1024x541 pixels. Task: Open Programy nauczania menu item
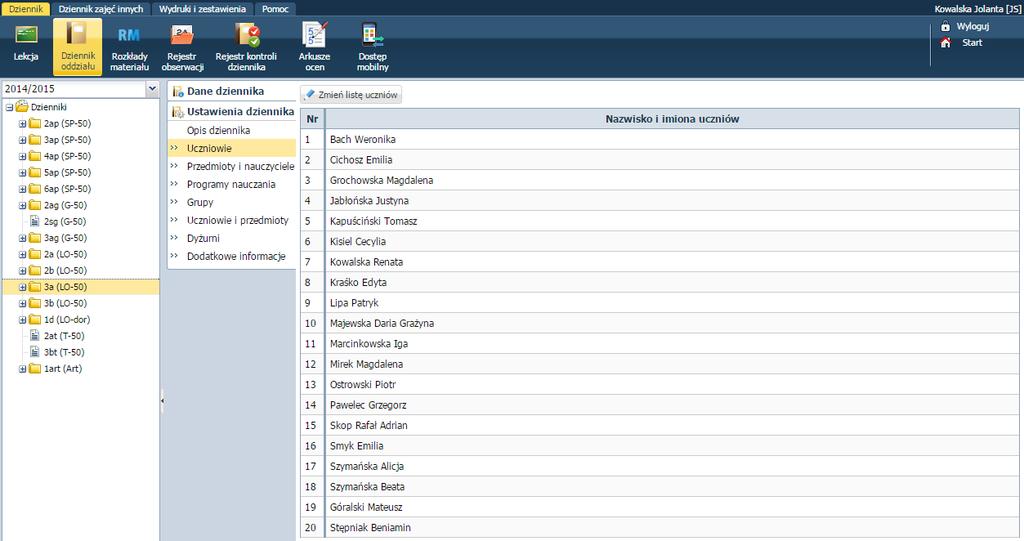click(x=232, y=184)
